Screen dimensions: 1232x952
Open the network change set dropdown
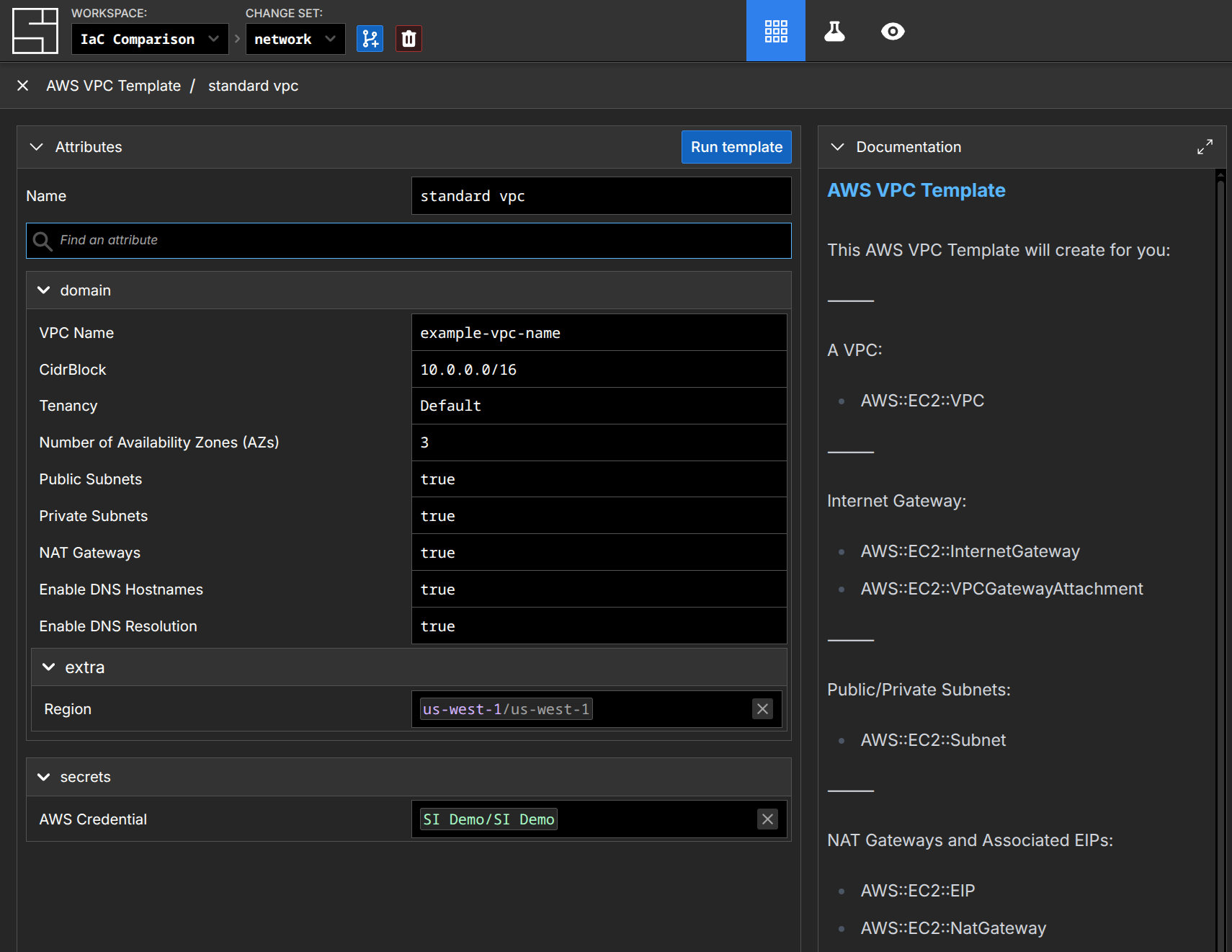(x=295, y=39)
